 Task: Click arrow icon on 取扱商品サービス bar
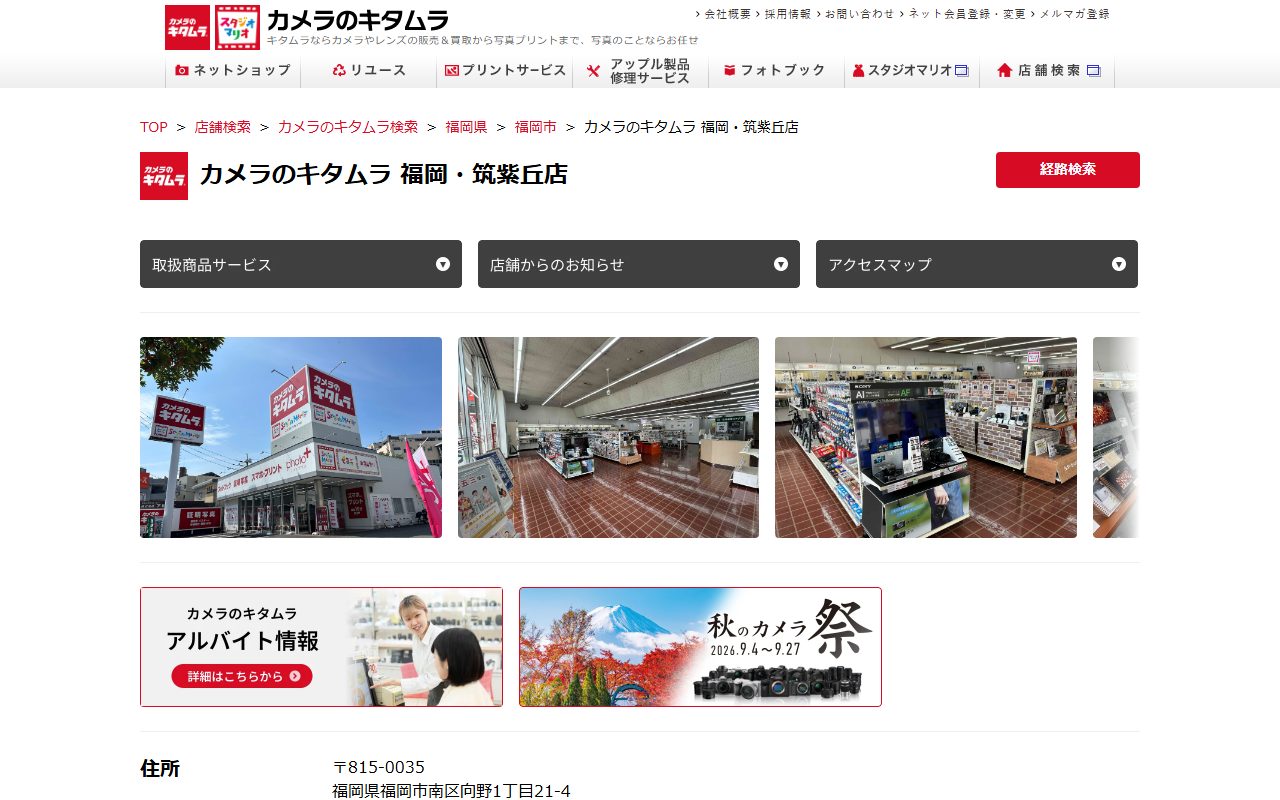pos(443,264)
